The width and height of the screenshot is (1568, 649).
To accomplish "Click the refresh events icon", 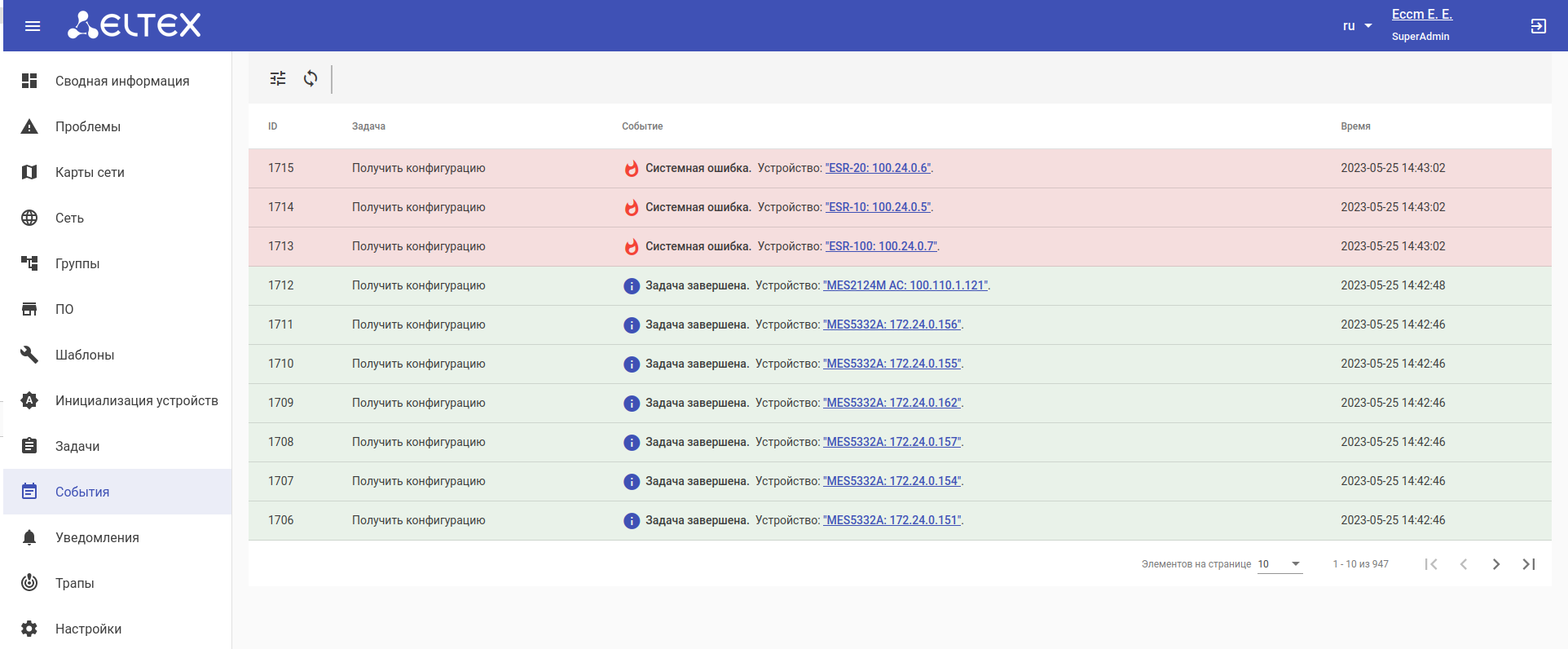I will click(x=311, y=78).
